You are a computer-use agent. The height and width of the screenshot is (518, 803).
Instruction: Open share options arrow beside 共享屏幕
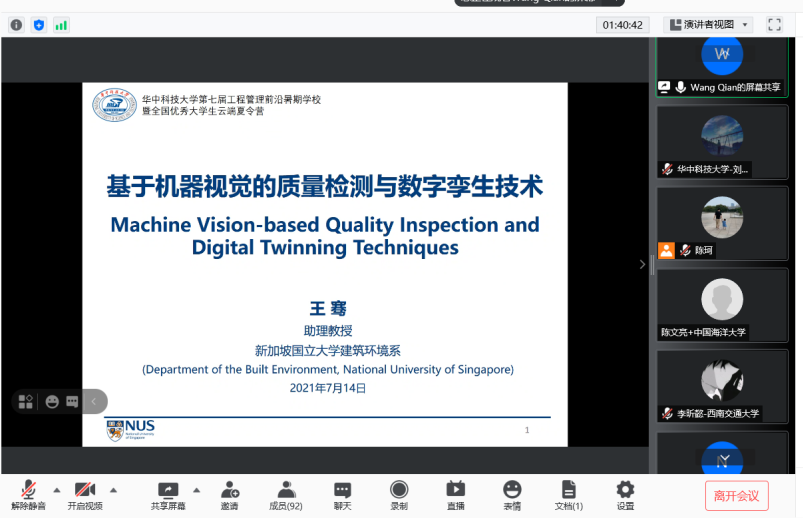196,490
